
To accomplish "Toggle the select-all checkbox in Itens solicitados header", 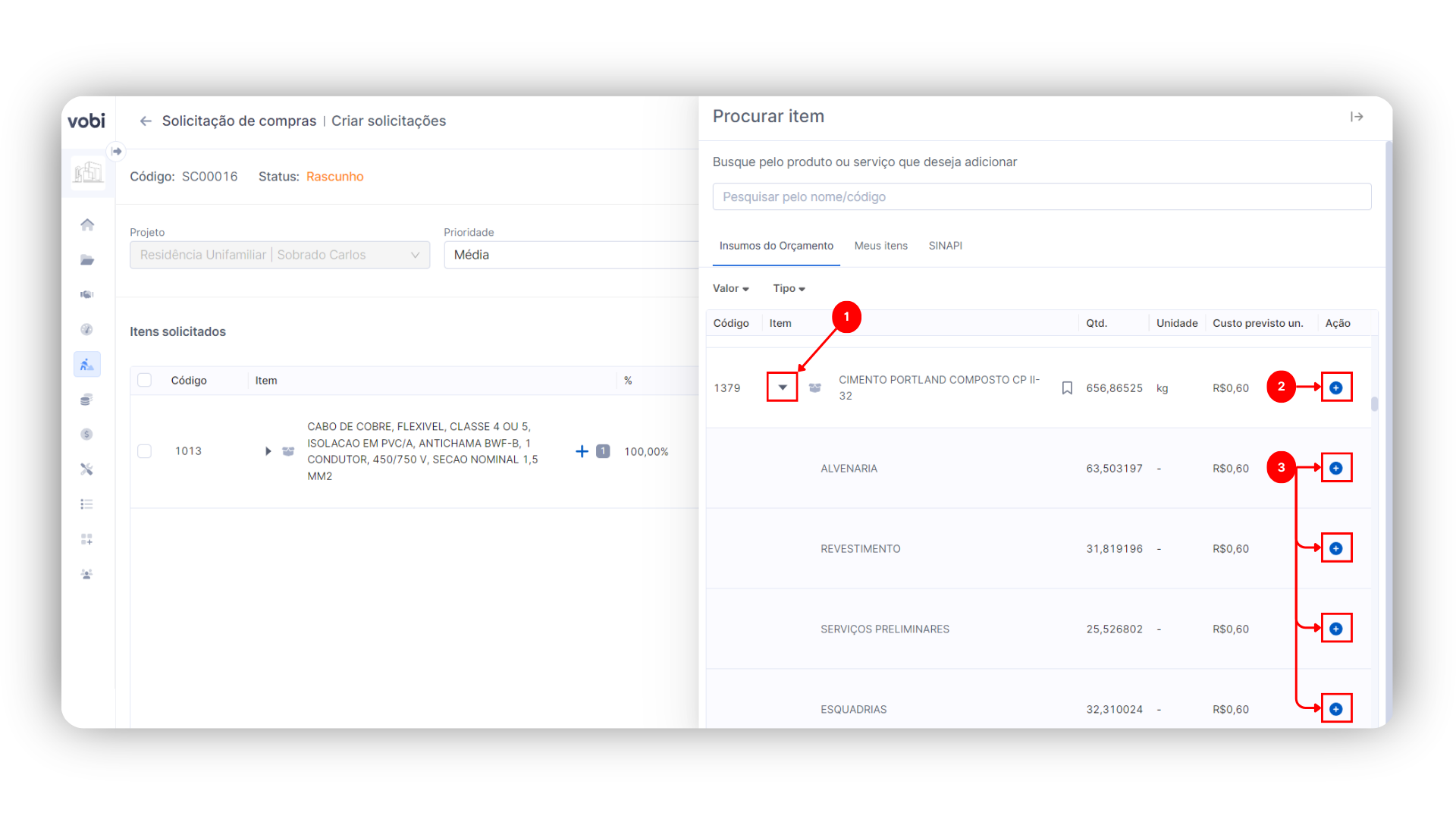I will tap(145, 381).
